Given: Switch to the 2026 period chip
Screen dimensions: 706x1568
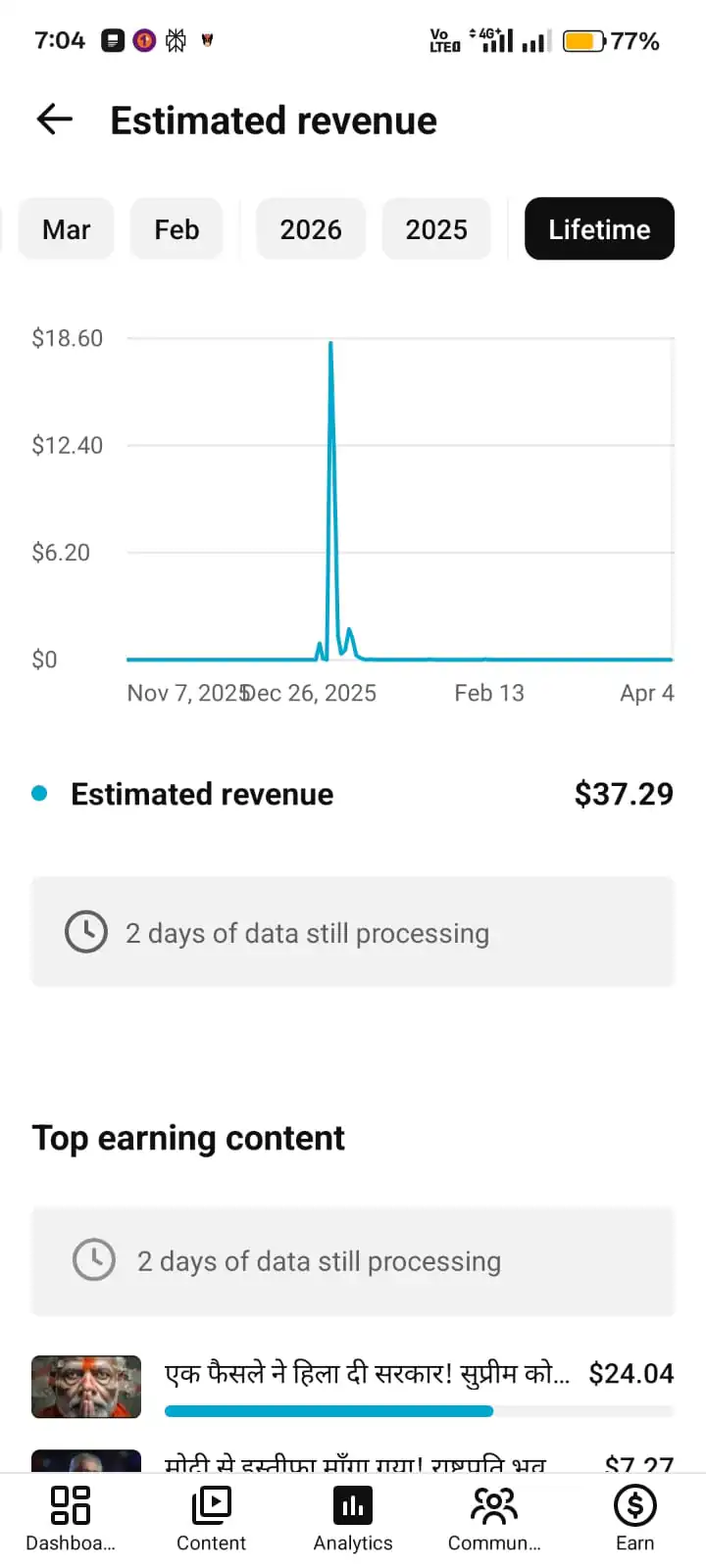Looking at the screenshot, I should [x=311, y=229].
